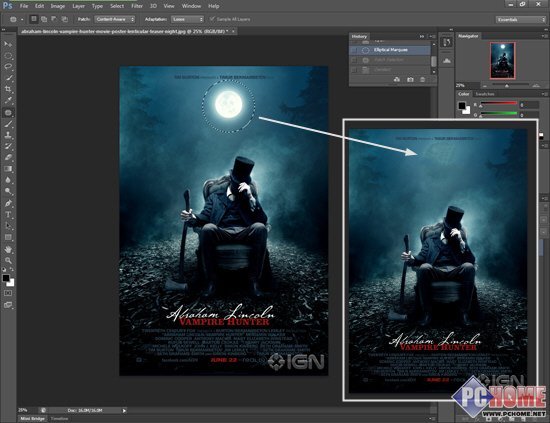The height and width of the screenshot is (423, 550).
Task: Open the Image menu
Action: (58, 6)
